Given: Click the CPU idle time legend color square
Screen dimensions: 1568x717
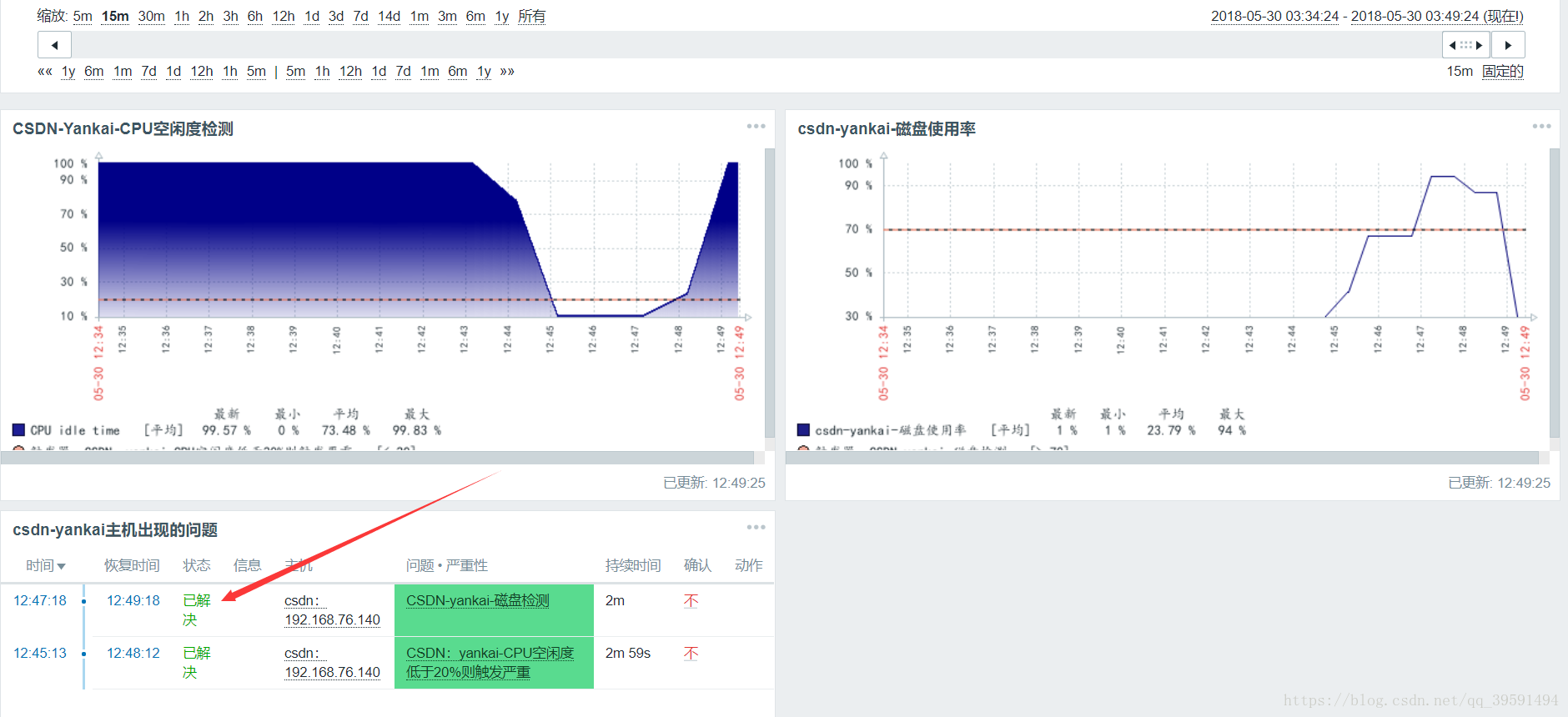Looking at the screenshot, I should tap(18, 430).
